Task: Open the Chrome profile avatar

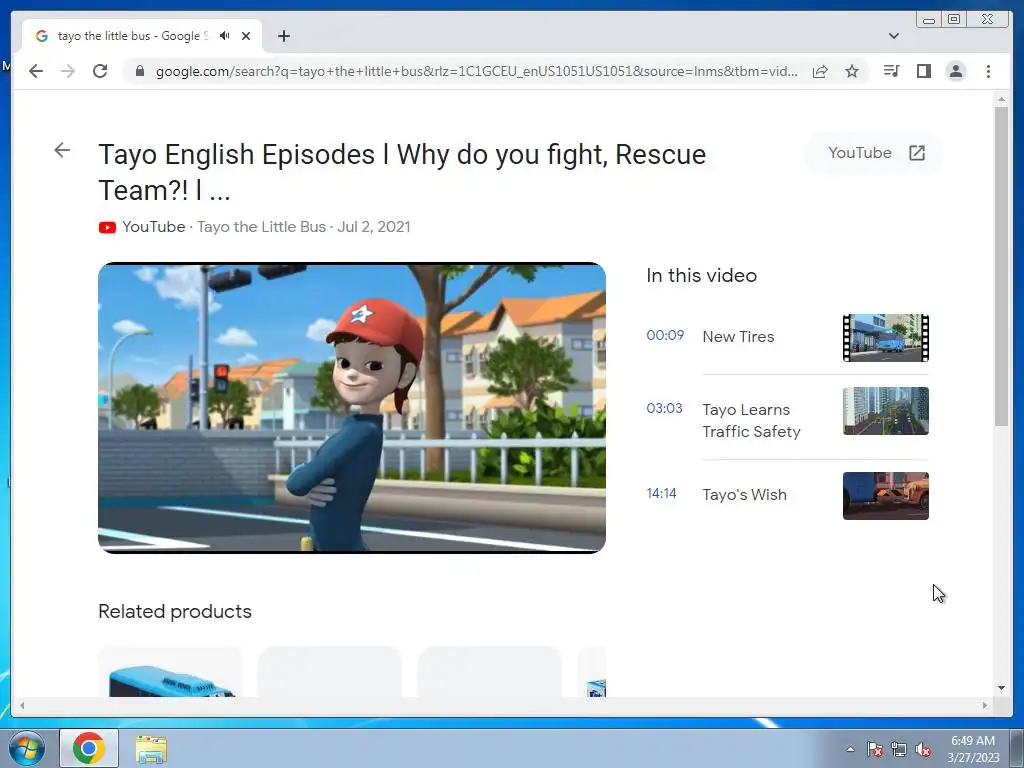Action: pos(956,71)
